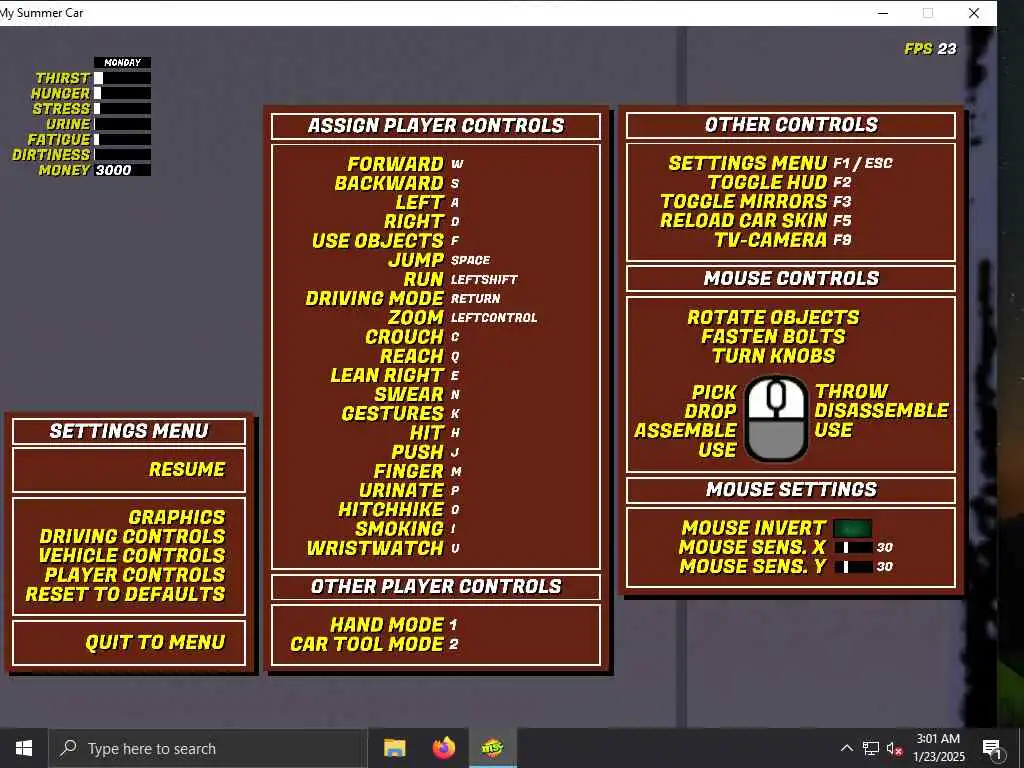Open the notification center icon
Image resolution: width=1024 pixels, height=768 pixels.
[x=992, y=749]
